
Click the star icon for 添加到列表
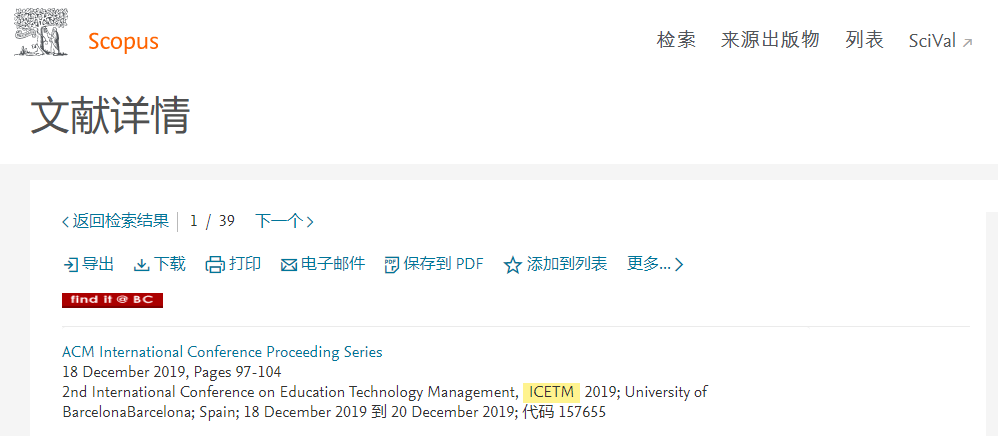512,265
